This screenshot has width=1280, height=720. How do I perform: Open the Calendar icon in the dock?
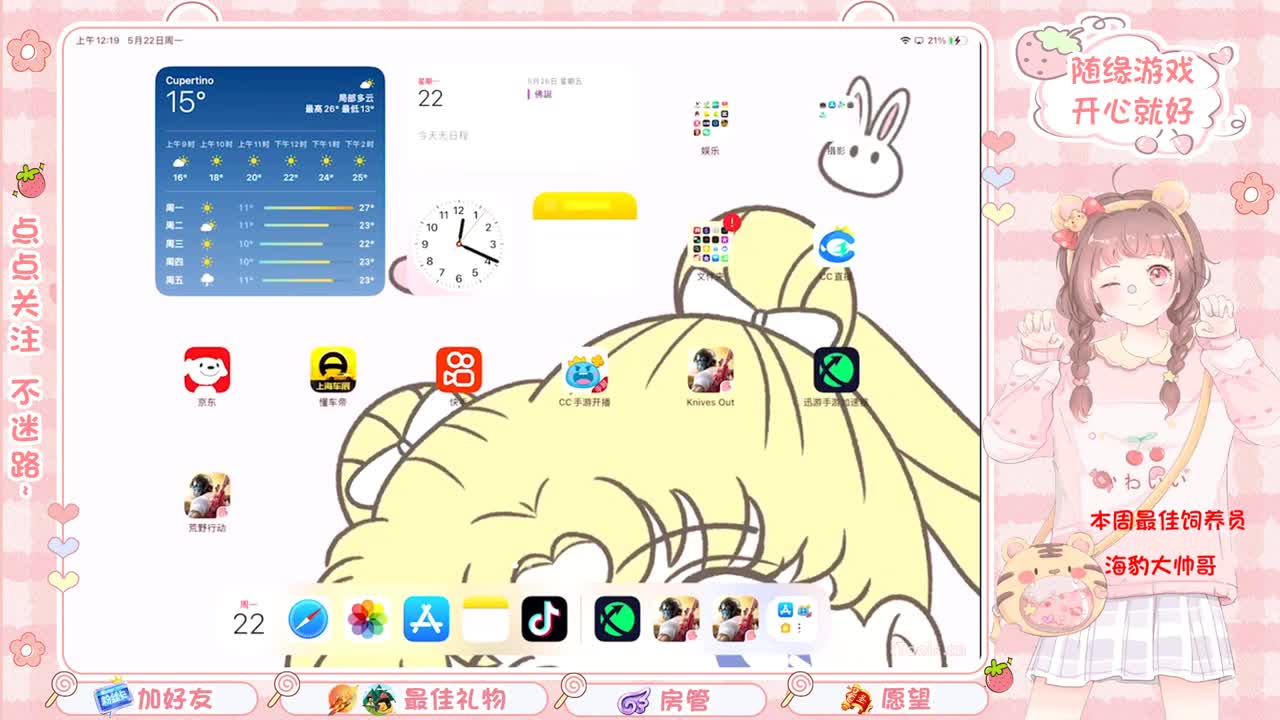249,619
